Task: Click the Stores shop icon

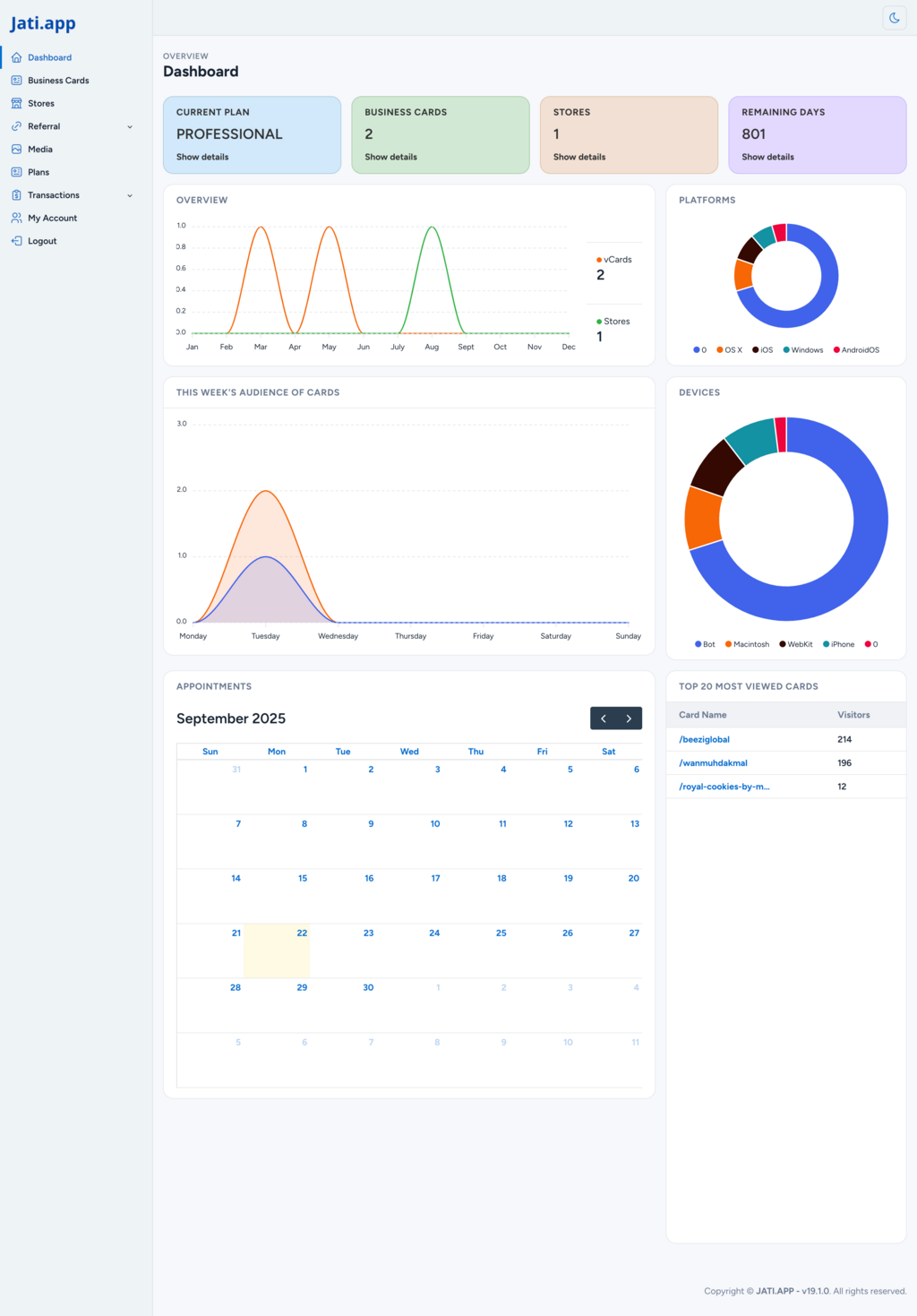Action: pyautogui.click(x=16, y=104)
